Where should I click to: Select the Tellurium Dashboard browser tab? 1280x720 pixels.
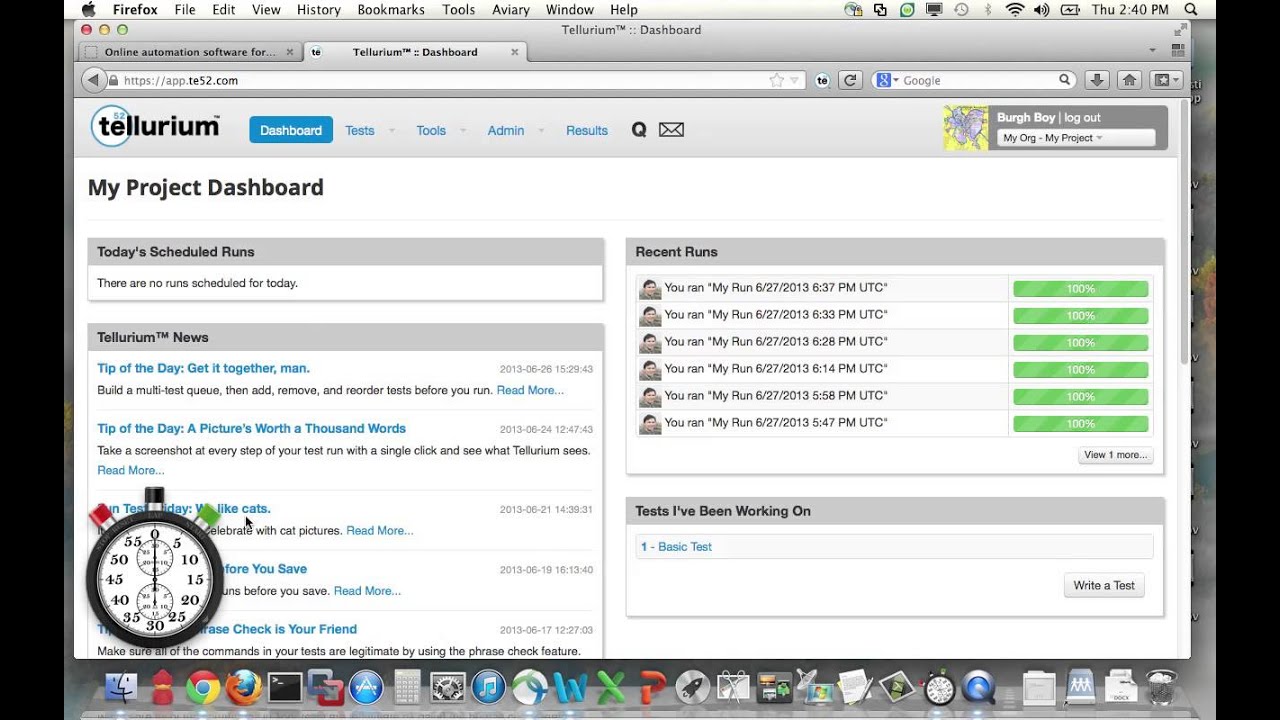coord(415,52)
